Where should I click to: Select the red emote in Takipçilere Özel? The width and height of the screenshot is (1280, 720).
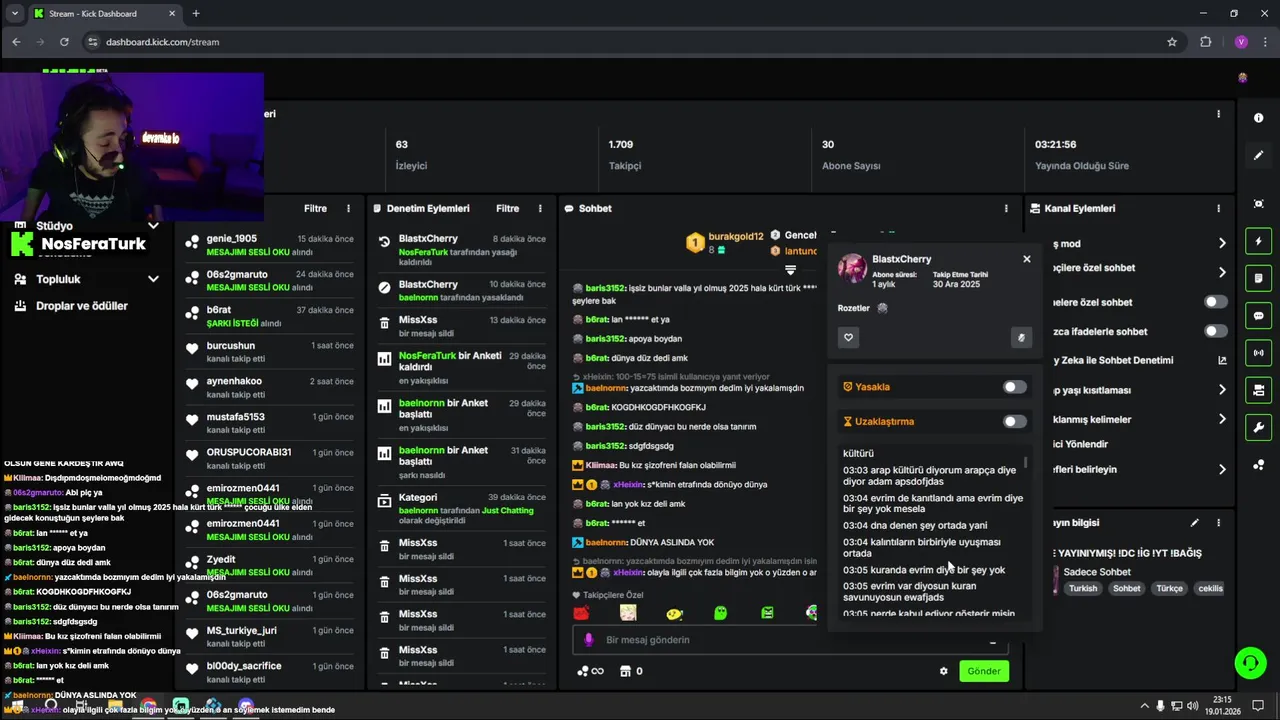(581, 613)
